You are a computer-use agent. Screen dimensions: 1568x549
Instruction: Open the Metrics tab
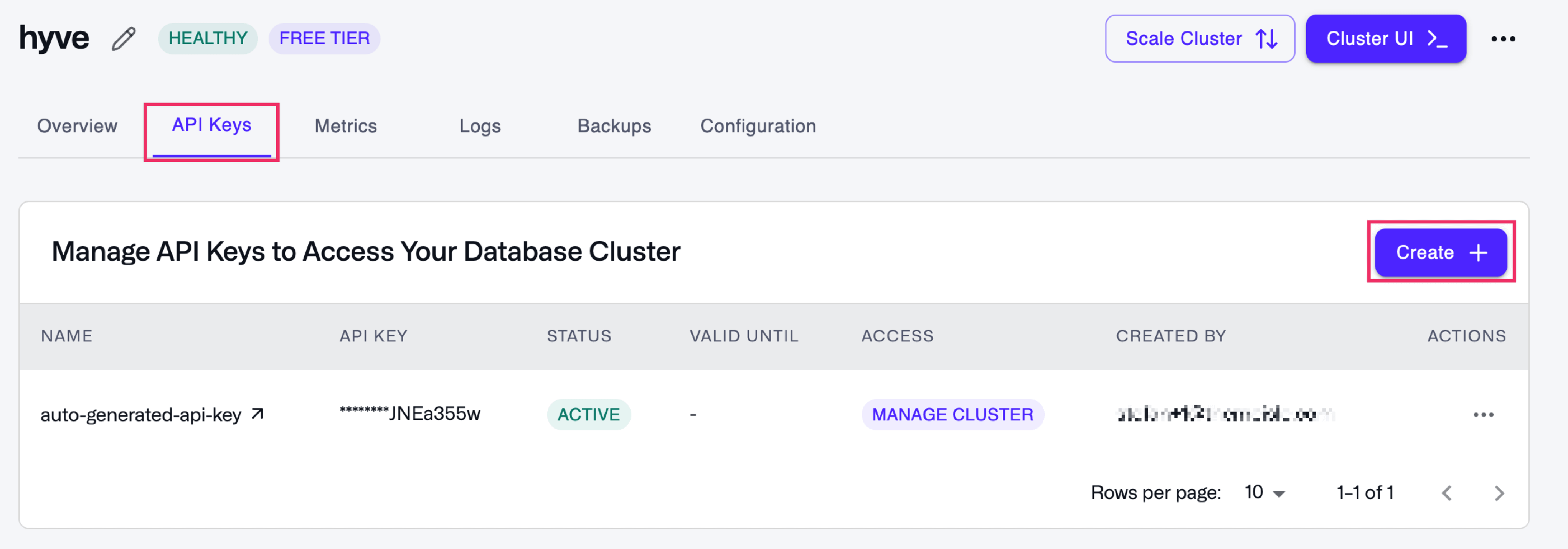click(x=345, y=126)
